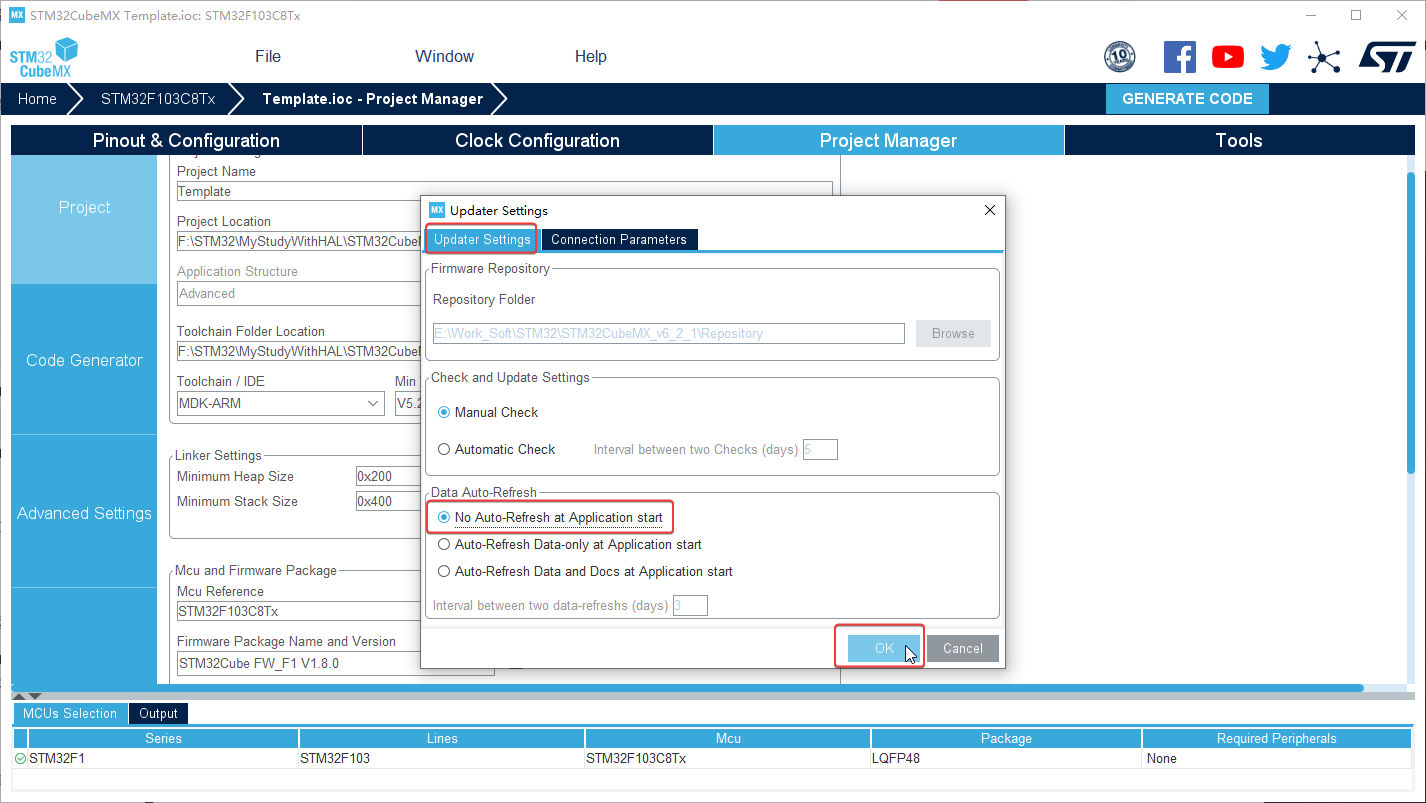The height and width of the screenshot is (803, 1426).
Task: Click the Browse button for repository
Action: pos(953,334)
